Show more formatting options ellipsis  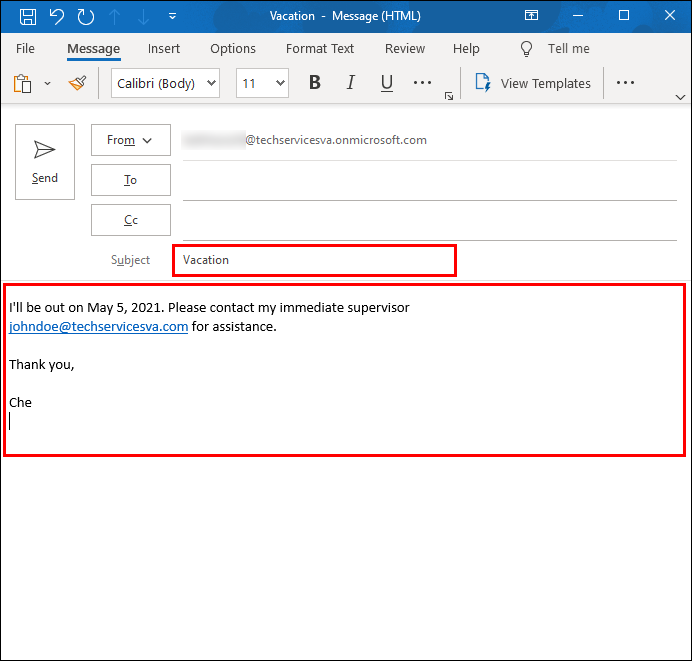point(422,83)
